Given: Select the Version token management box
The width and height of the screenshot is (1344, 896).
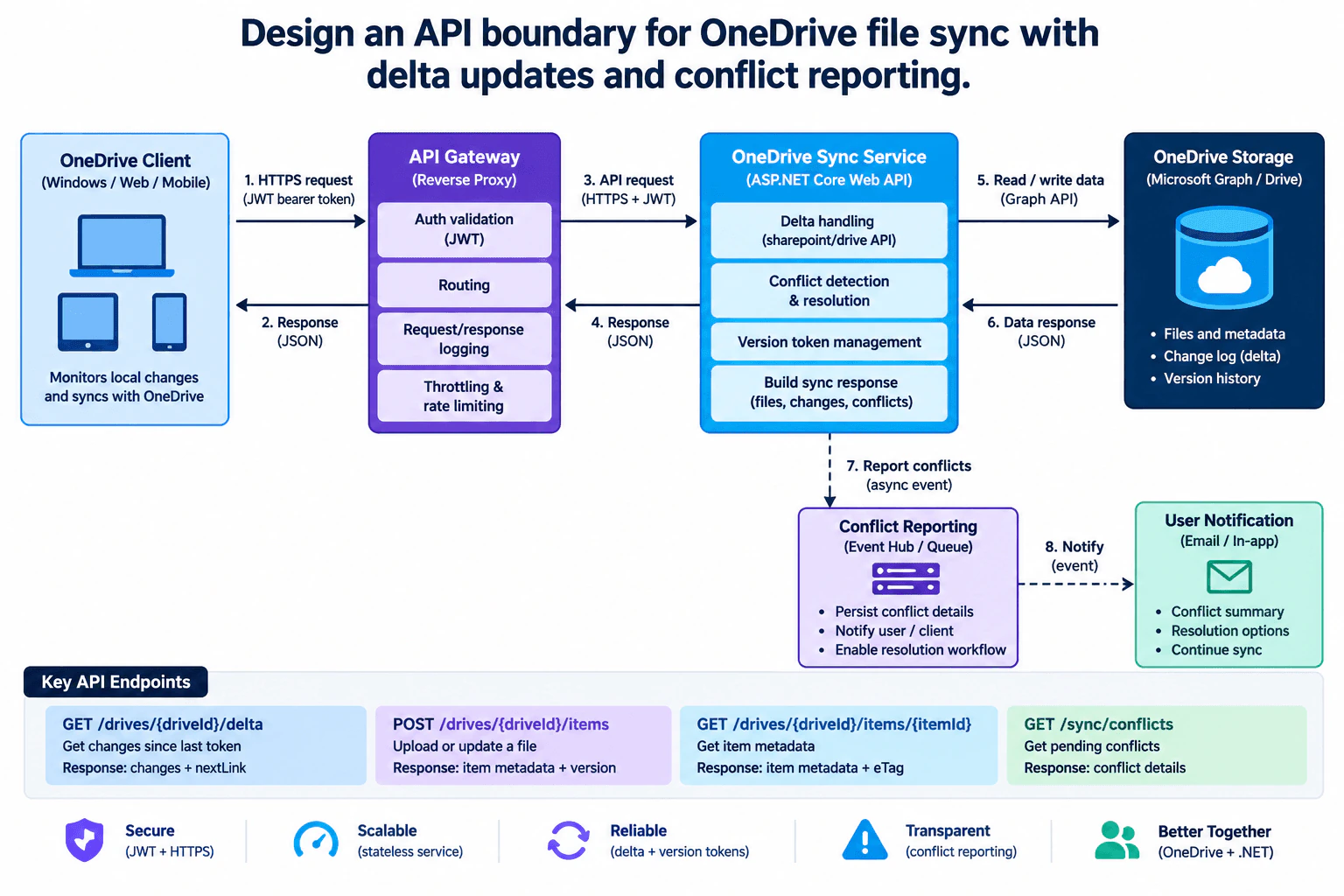Looking at the screenshot, I should (x=829, y=342).
